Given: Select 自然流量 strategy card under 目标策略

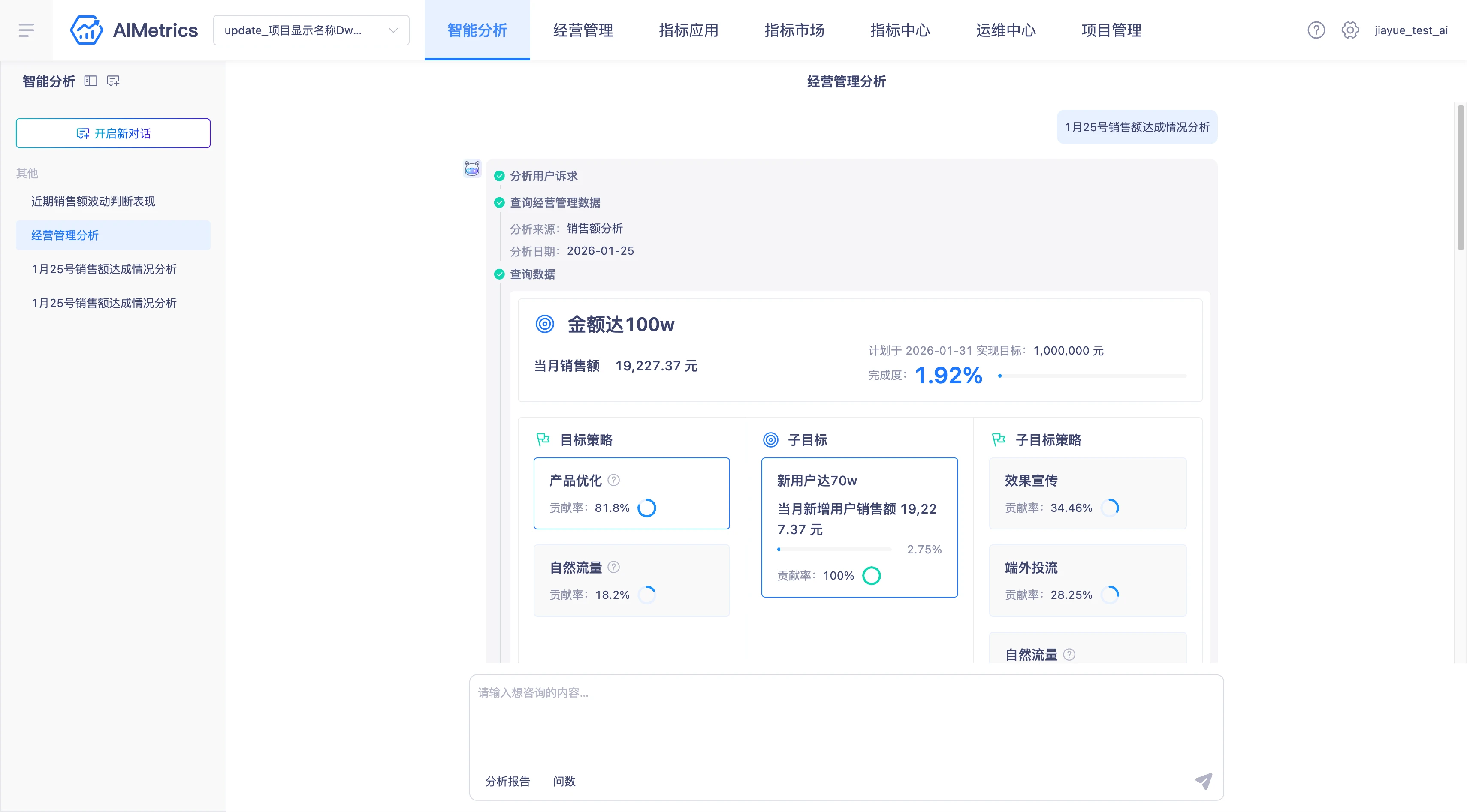Looking at the screenshot, I should click(631, 580).
